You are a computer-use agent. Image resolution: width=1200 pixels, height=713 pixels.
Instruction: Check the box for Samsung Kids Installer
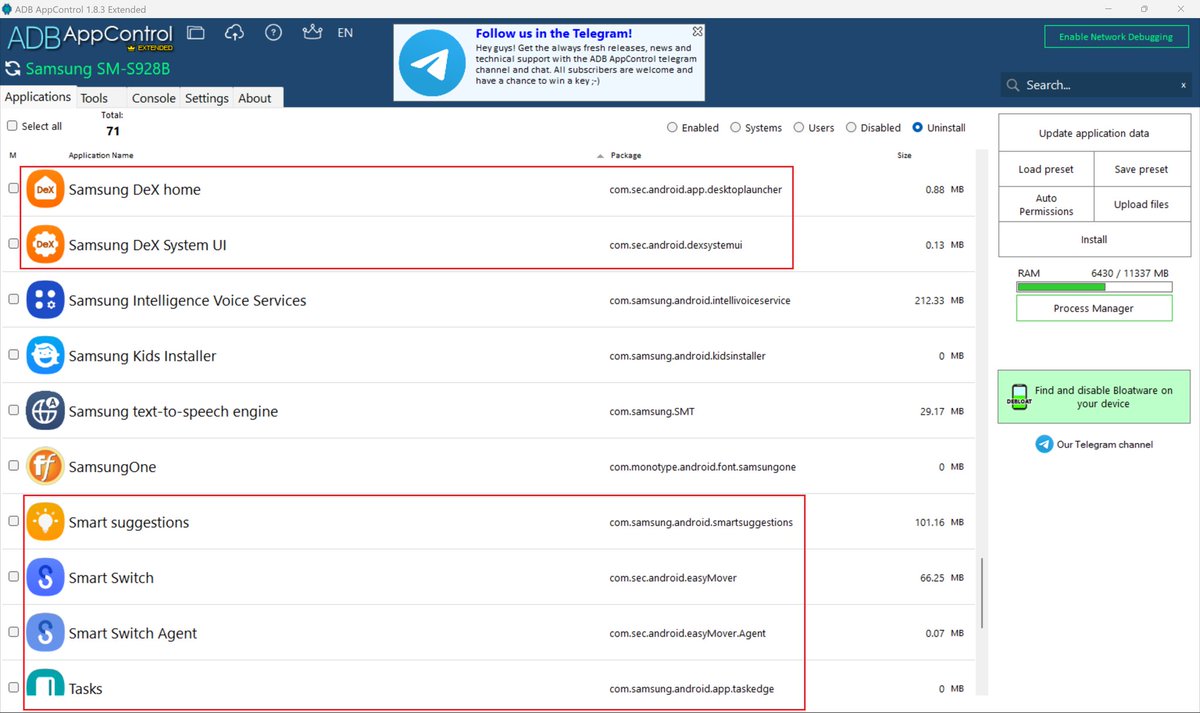[13, 354]
